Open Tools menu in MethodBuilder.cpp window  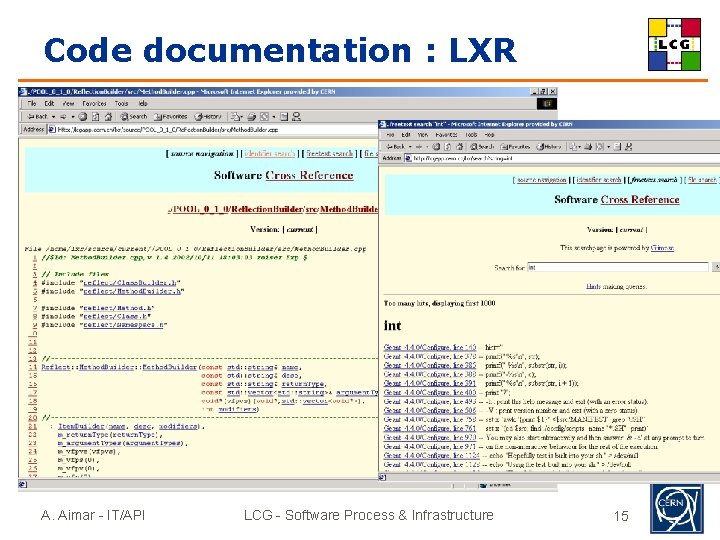click(x=121, y=104)
